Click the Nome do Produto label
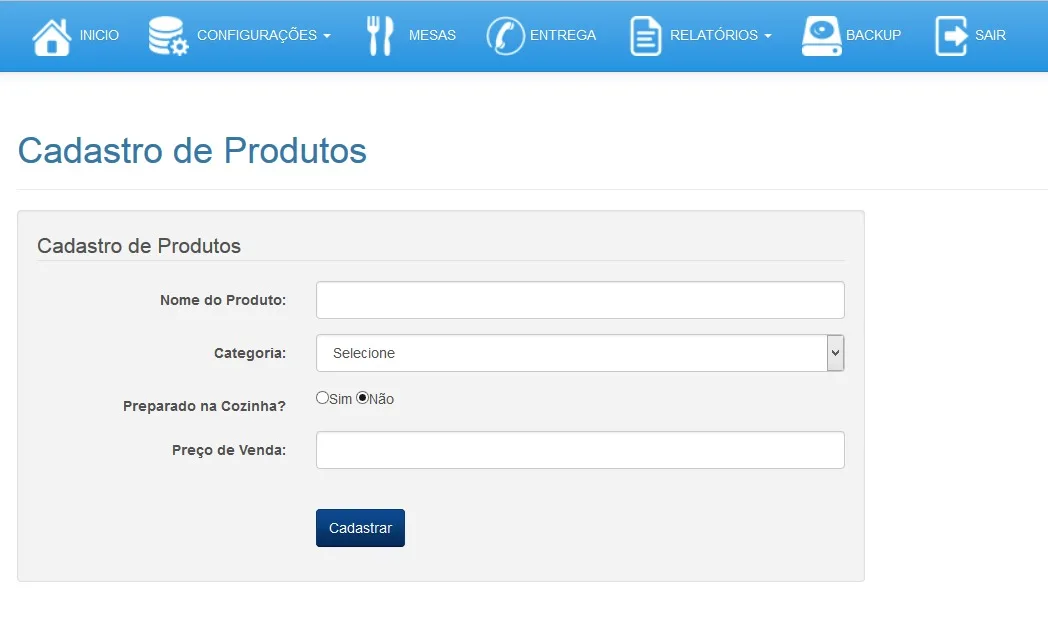 [x=223, y=300]
